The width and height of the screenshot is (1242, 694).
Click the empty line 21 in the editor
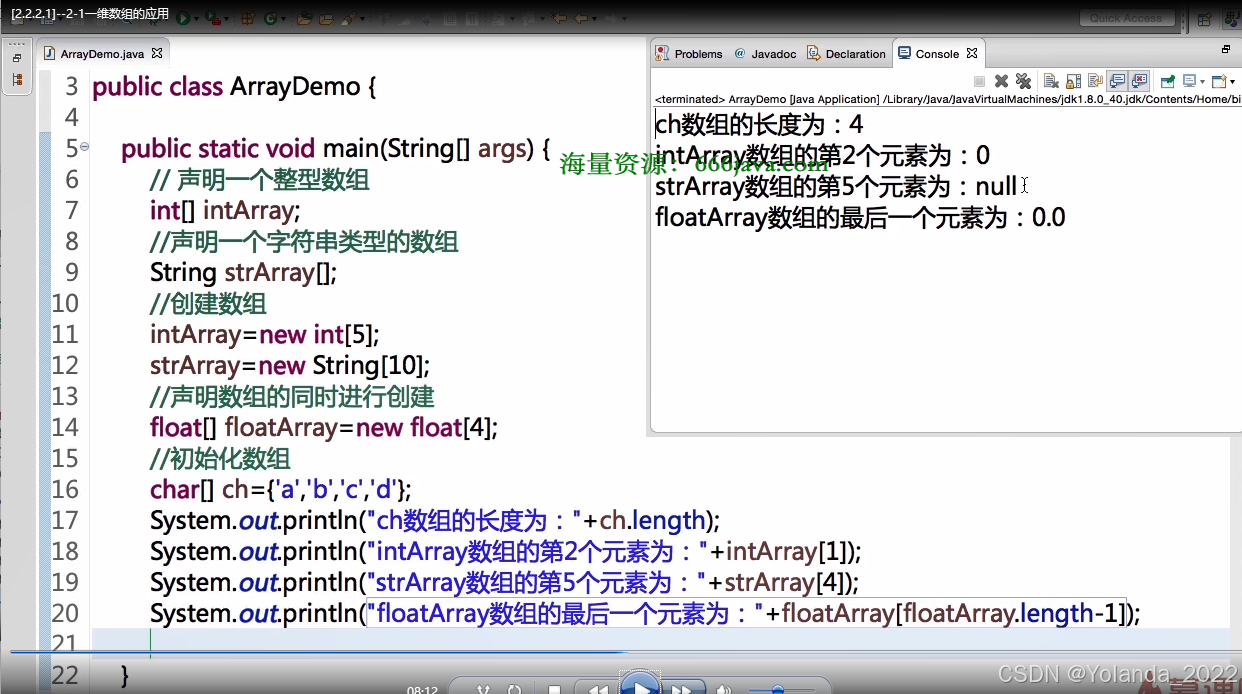pyautogui.click(x=660, y=643)
